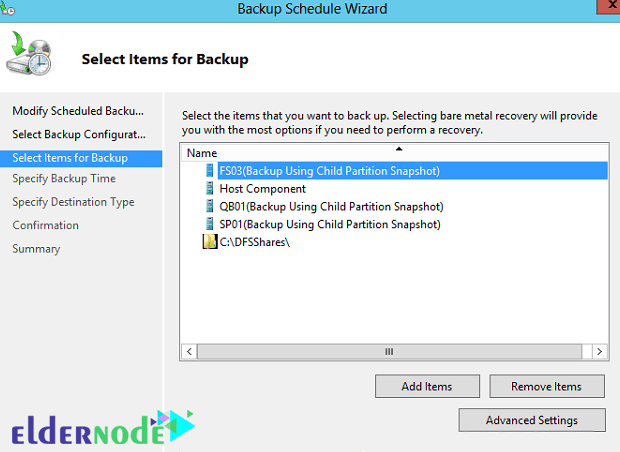
Task: Open Advanced Settings
Action: [x=532, y=420]
